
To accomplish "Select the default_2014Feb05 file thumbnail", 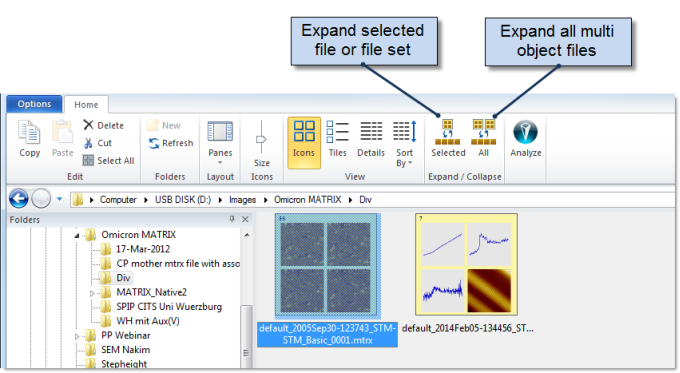I will [x=466, y=264].
